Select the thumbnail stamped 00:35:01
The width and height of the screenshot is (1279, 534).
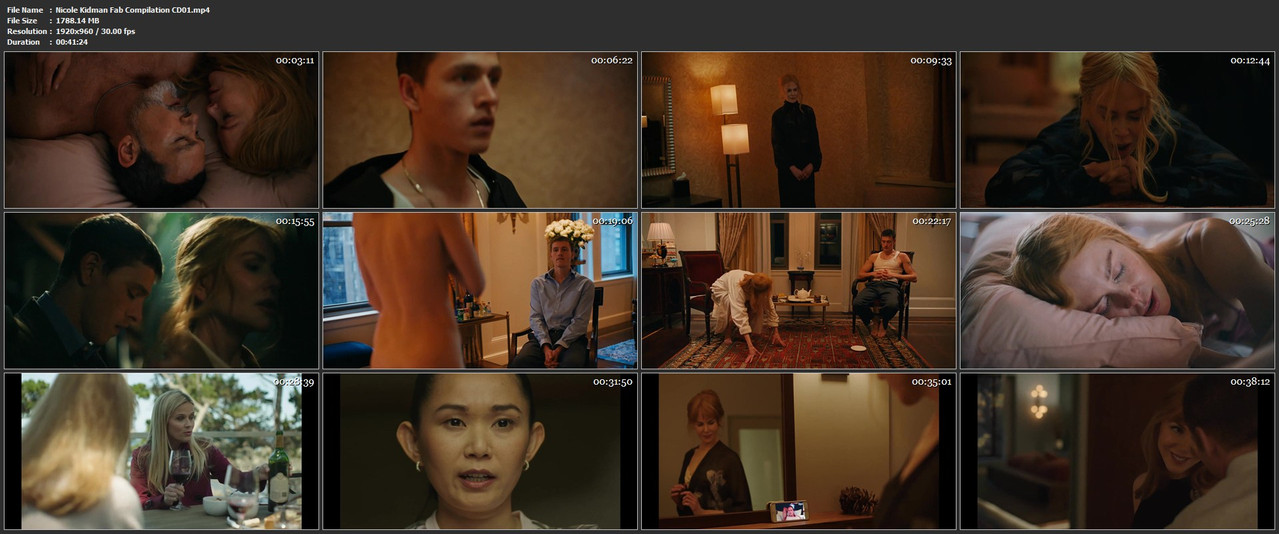pos(799,451)
